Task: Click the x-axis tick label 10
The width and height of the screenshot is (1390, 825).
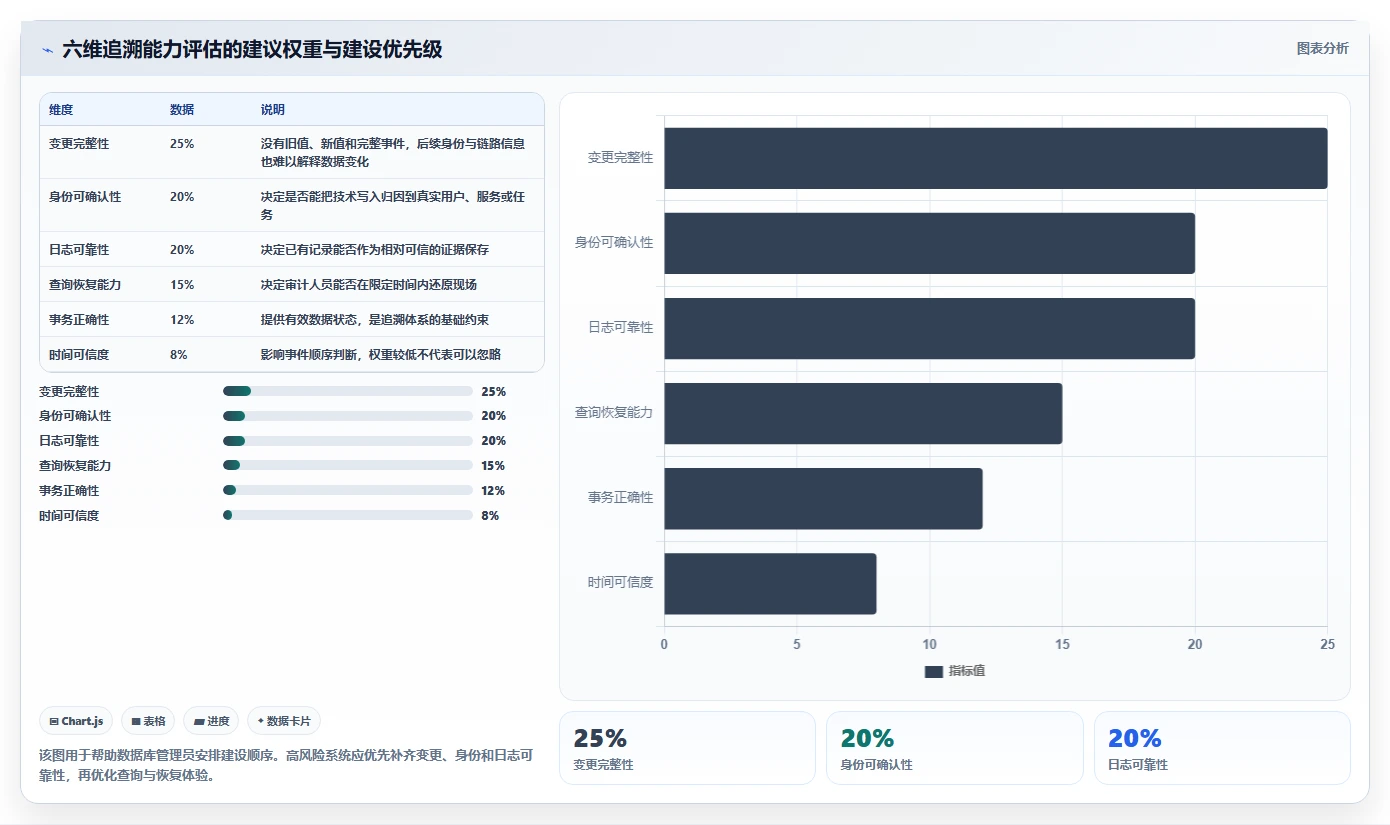Action: 930,645
